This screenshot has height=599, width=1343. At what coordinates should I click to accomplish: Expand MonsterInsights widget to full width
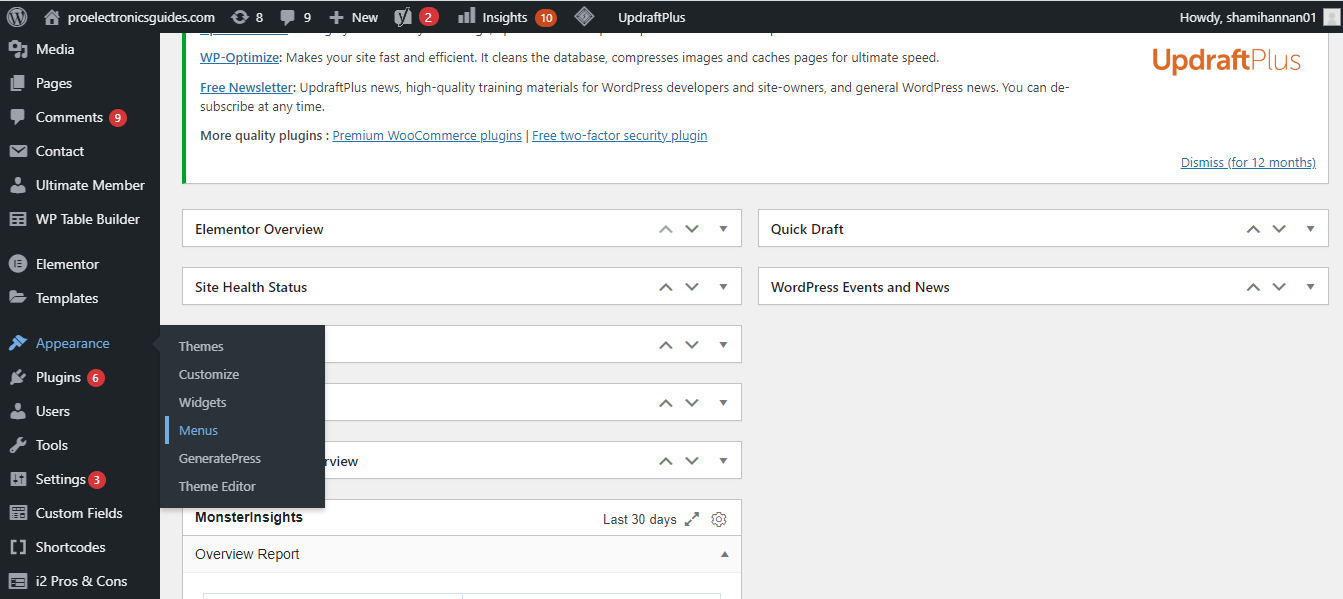[x=692, y=519]
